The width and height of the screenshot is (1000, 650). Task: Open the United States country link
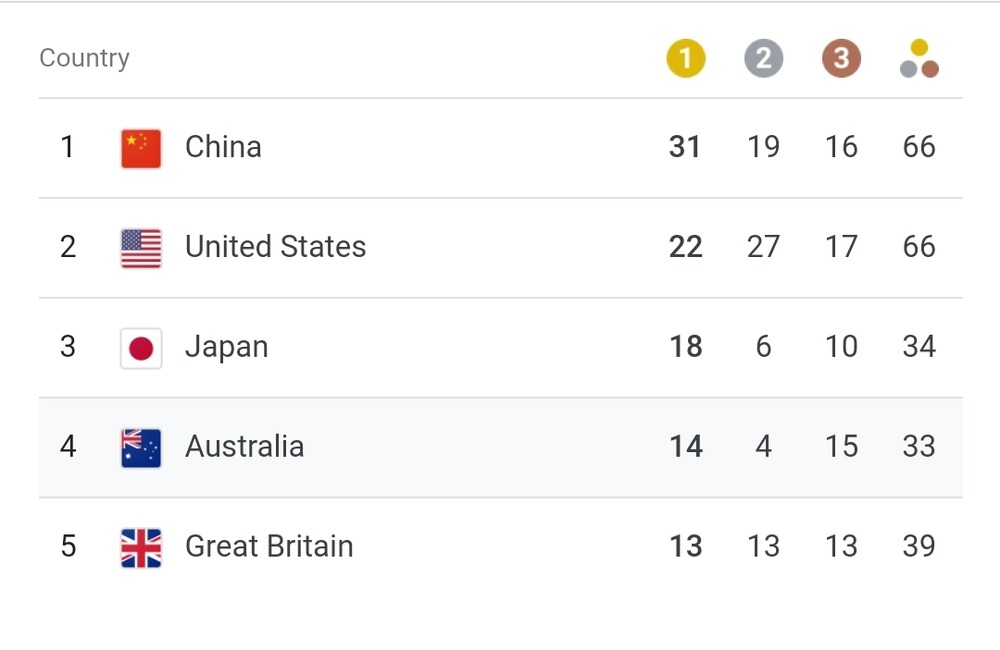tap(275, 247)
